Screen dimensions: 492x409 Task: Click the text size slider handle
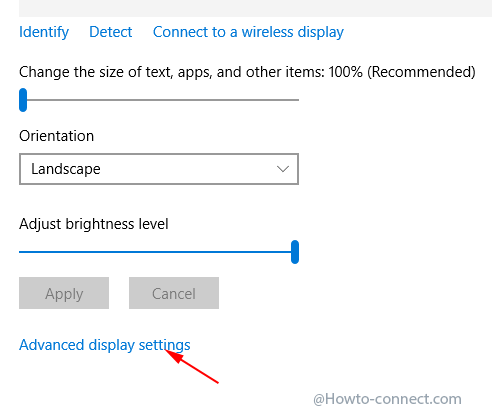coord(23,100)
